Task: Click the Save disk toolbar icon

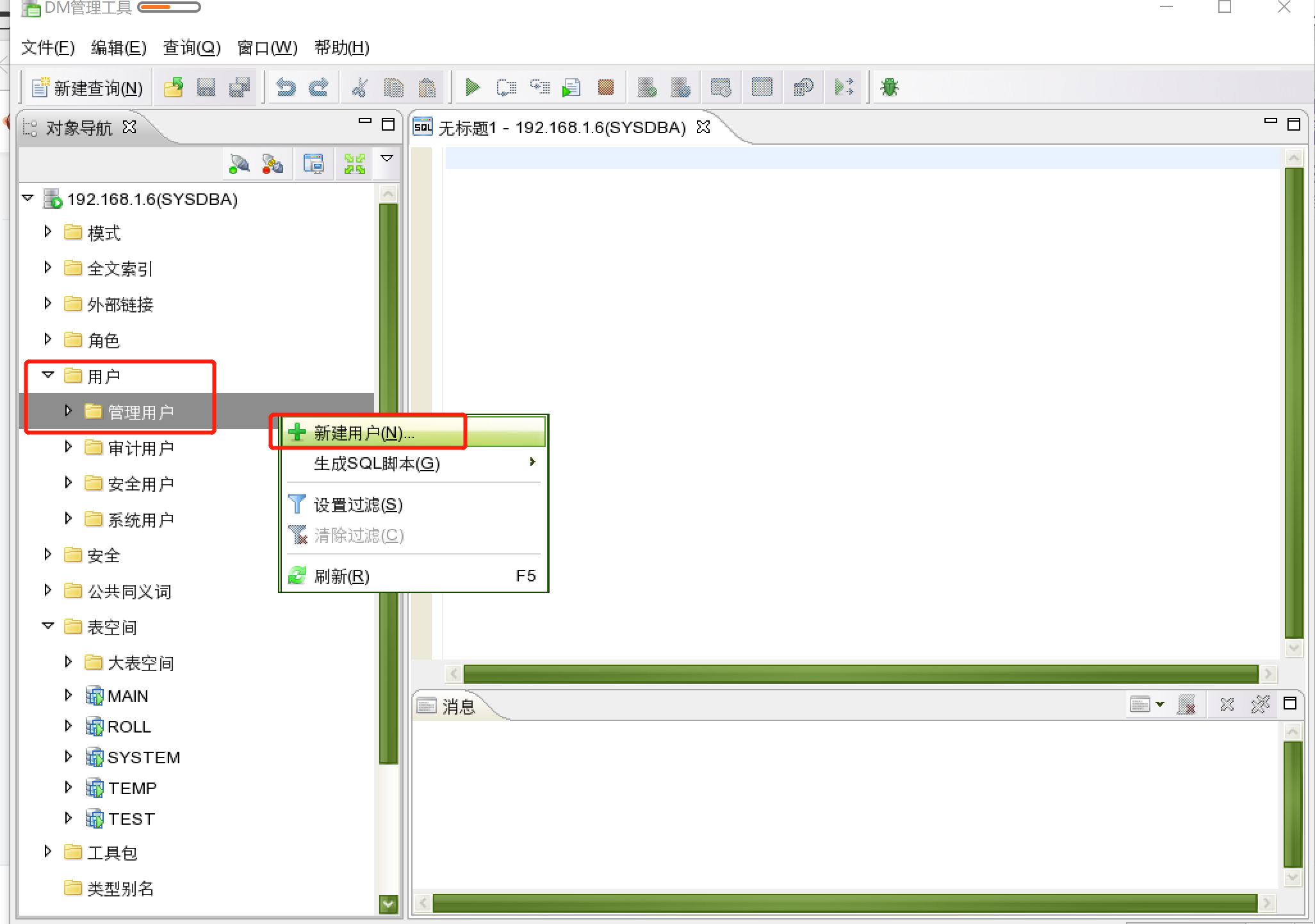Action: tap(206, 87)
